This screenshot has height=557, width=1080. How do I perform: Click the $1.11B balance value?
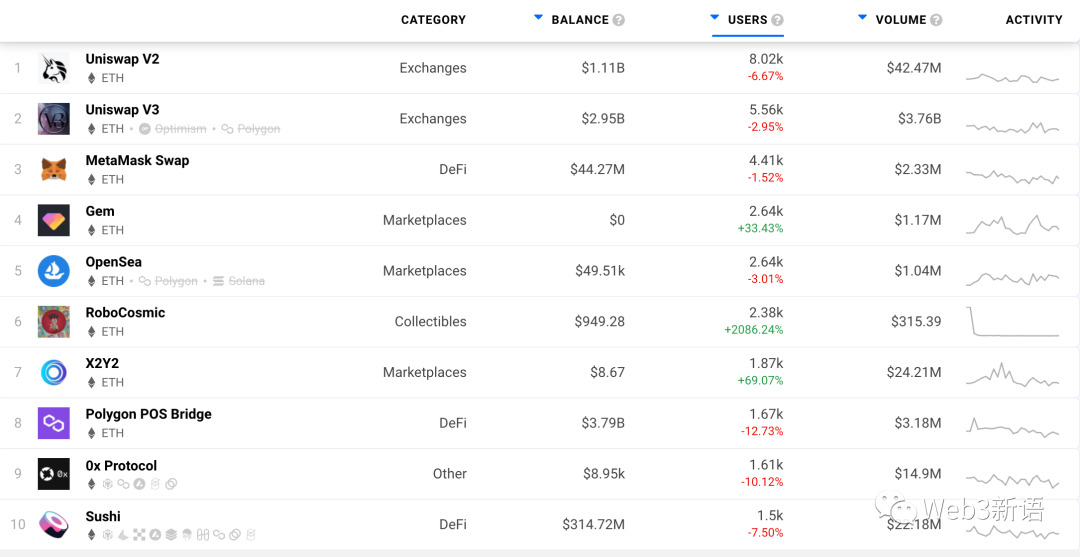[603, 68]
